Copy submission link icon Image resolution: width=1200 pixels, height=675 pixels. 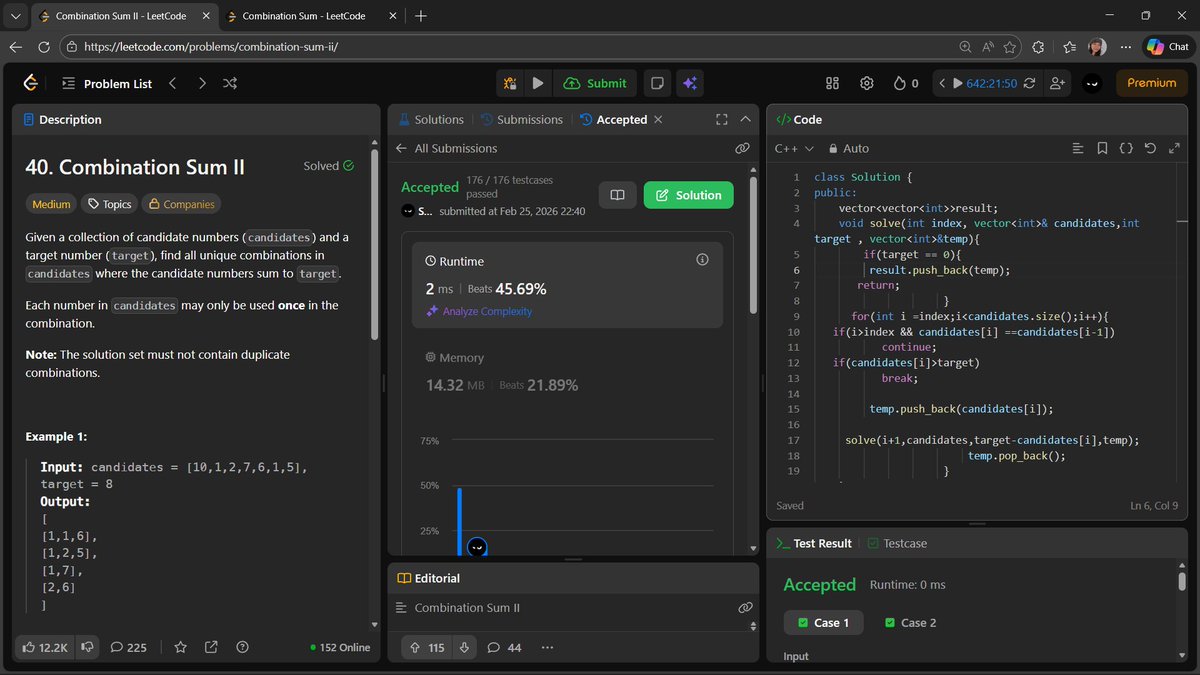point(742,148)
